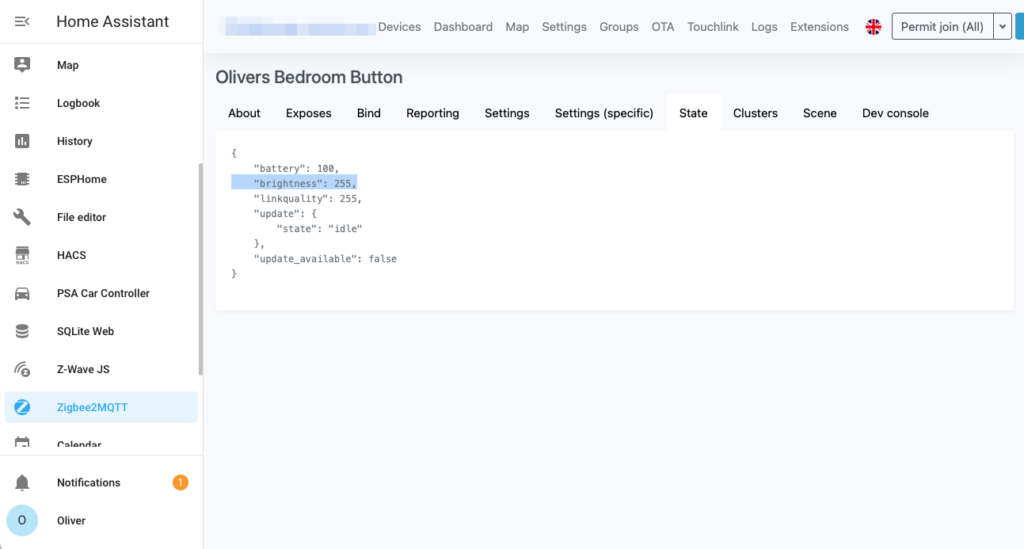Screen dimensions: 1024x549
Task: Click the Permit join (All) button
Action: coord(942,27)
